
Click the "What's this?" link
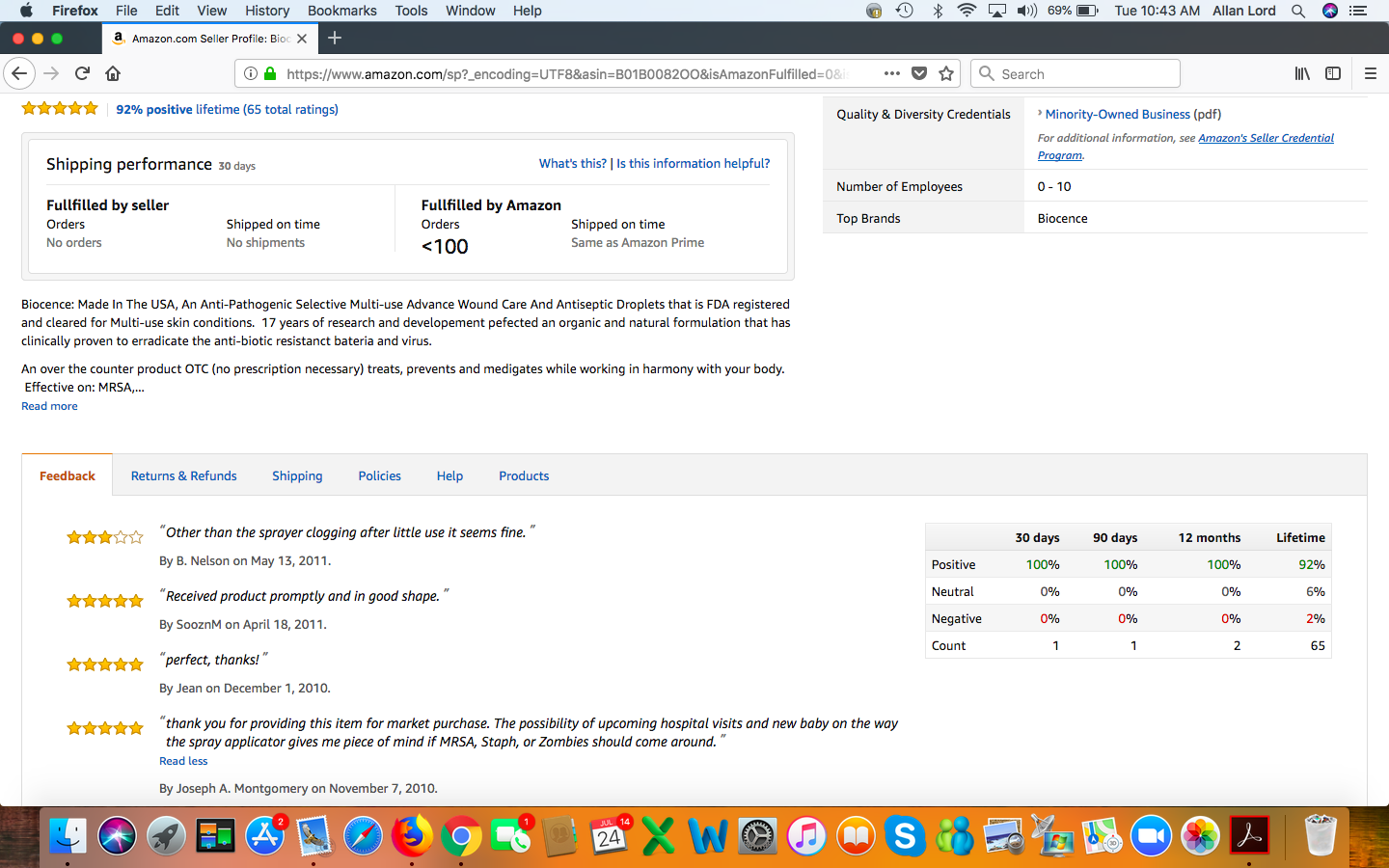[573, 163]
